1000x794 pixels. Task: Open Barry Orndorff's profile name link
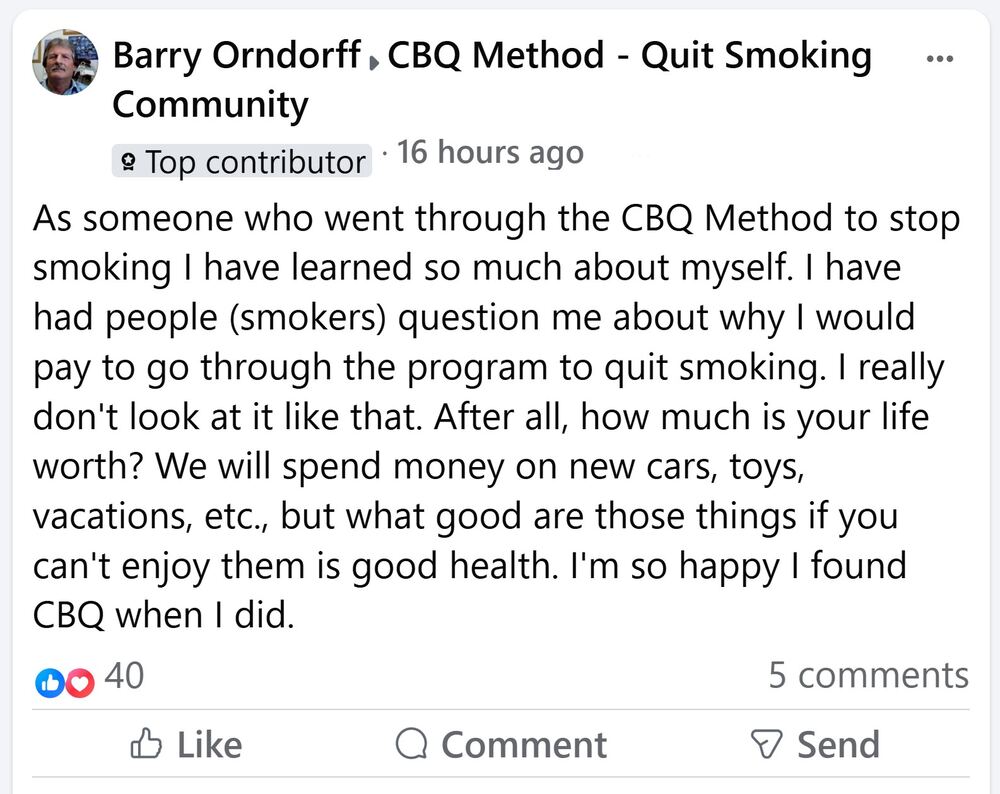[236, 56]
